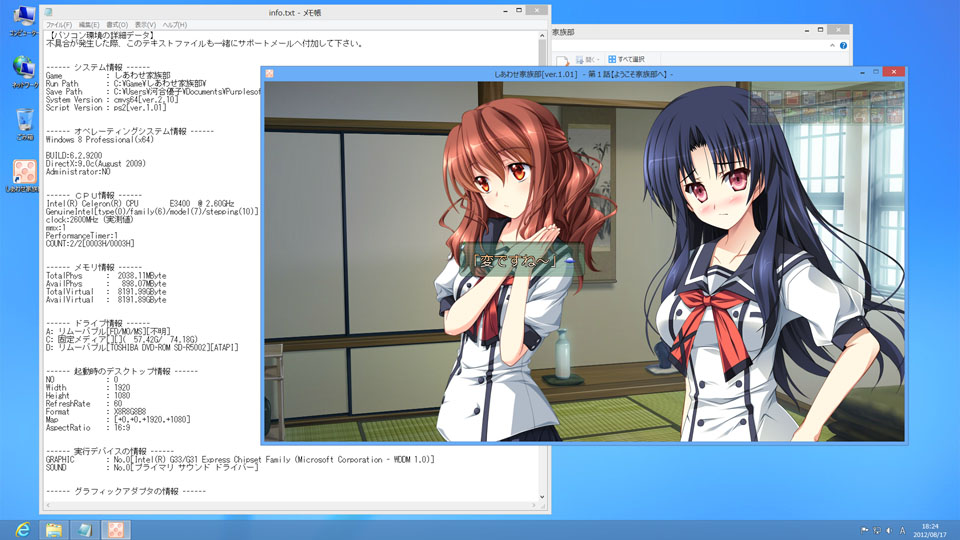Click the 'Height : 1080' line

[x=88, y=396]
